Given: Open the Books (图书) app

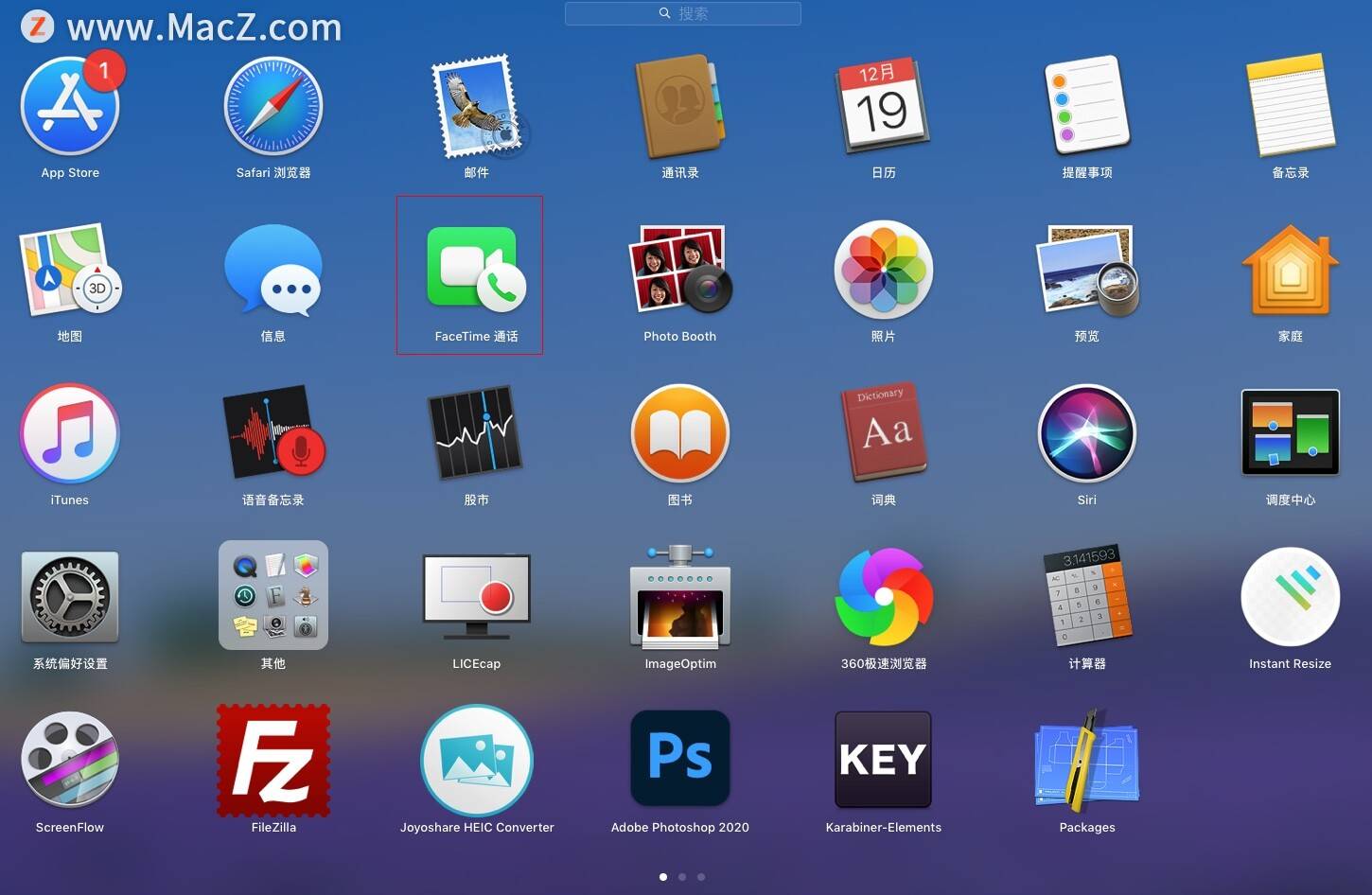Looking at the screenshot, I should point(680,434).
